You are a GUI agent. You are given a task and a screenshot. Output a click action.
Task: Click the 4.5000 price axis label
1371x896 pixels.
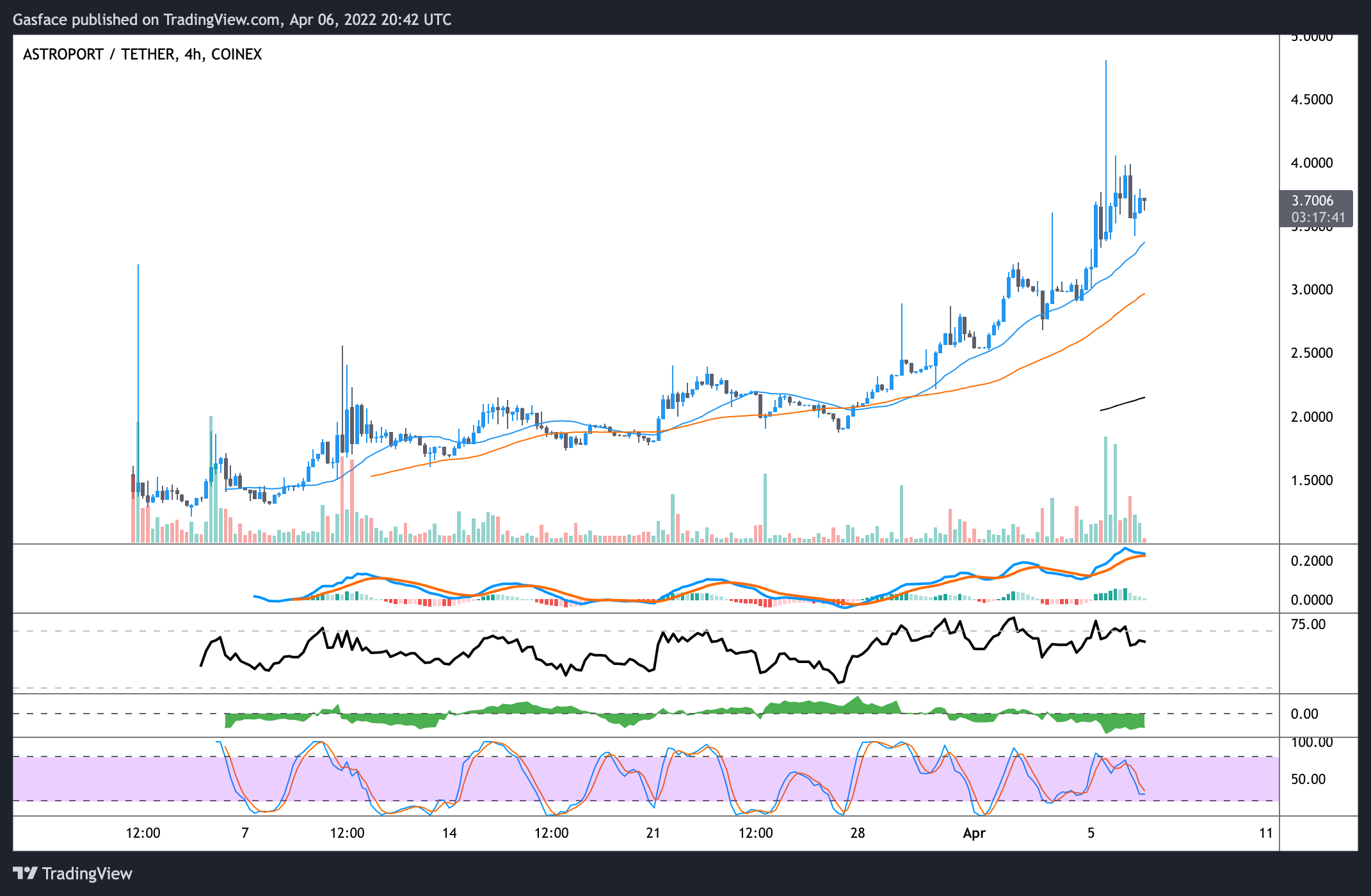coord(1311,100)
